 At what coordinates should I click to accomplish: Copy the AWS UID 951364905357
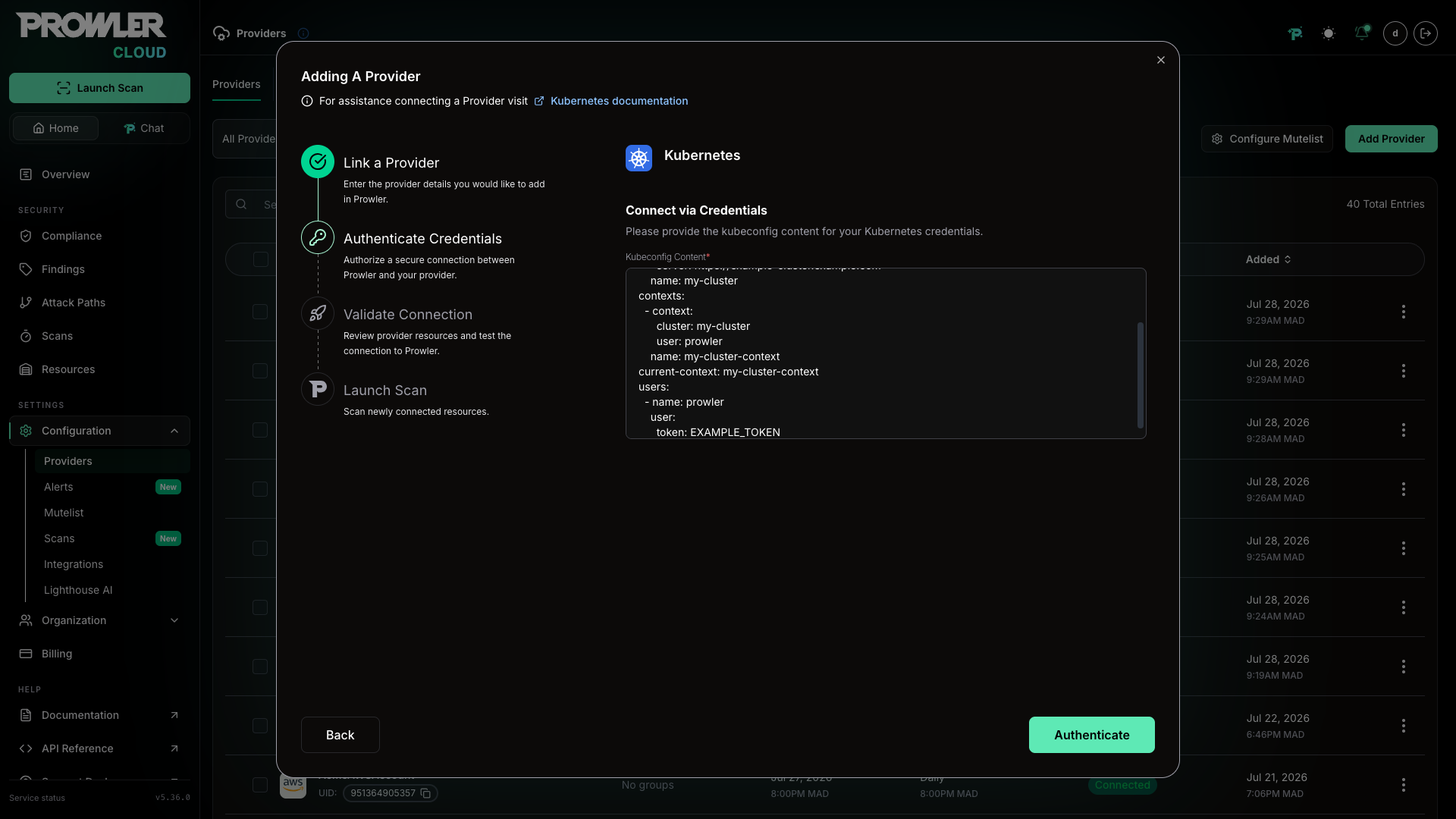[x=425, y=793]
